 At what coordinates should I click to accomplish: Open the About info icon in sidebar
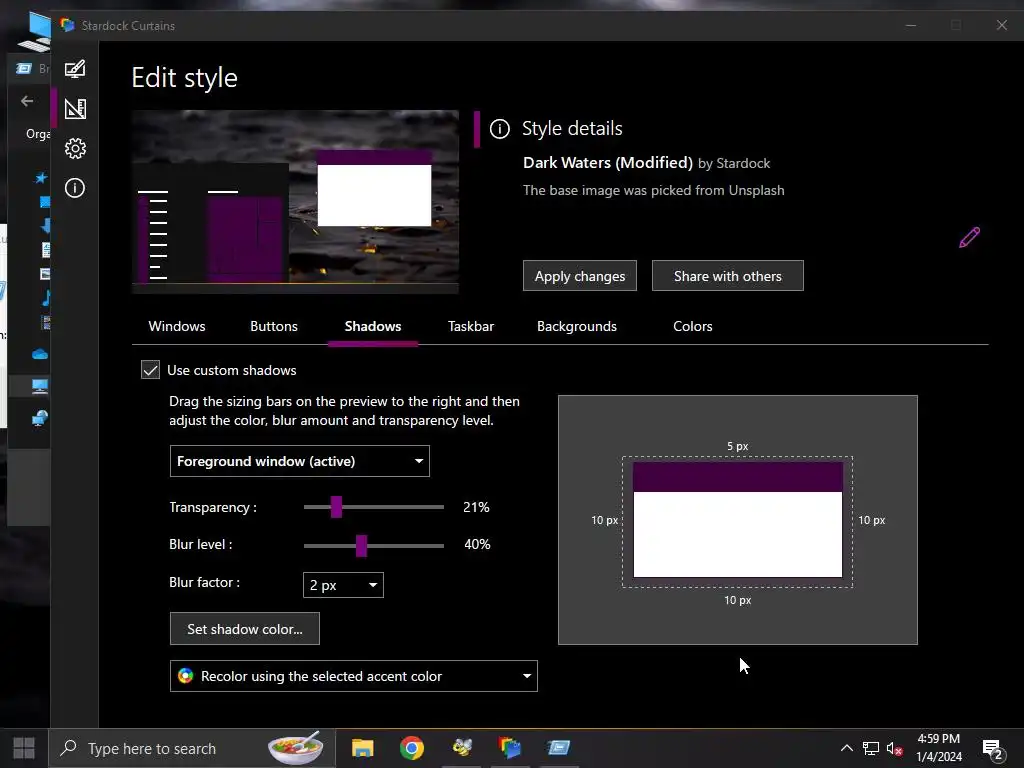tap(75, 188)
